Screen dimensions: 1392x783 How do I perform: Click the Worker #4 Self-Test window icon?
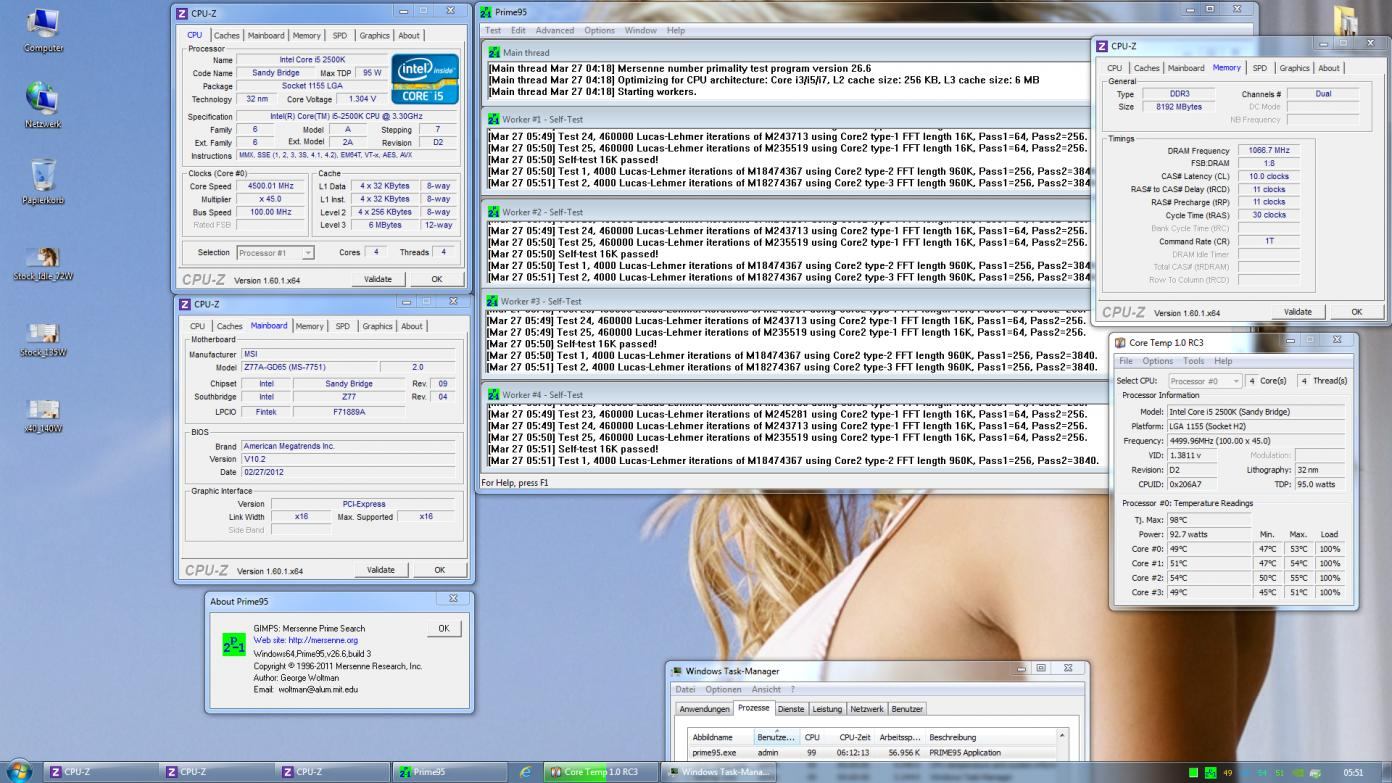tap(493, 394)
